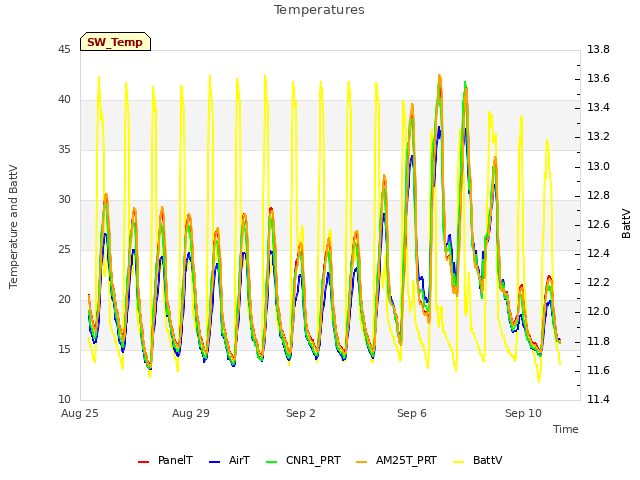
Task: Click the 40 left axis tick label
Action: coord(64,100)
